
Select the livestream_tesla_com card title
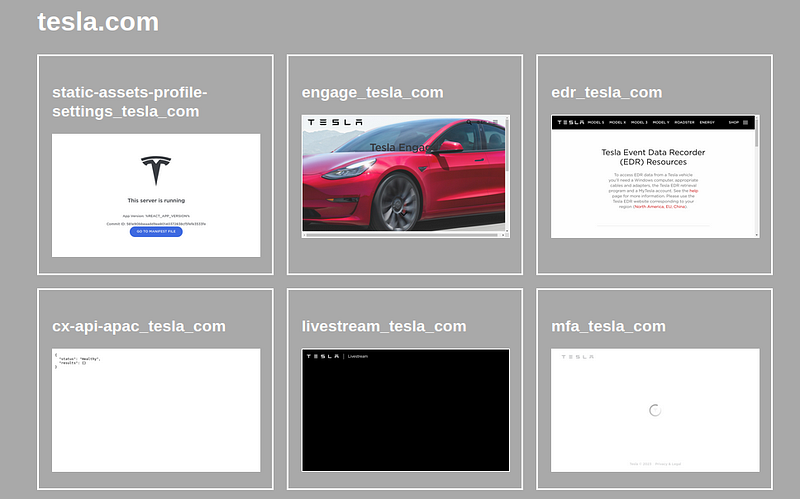384,326
